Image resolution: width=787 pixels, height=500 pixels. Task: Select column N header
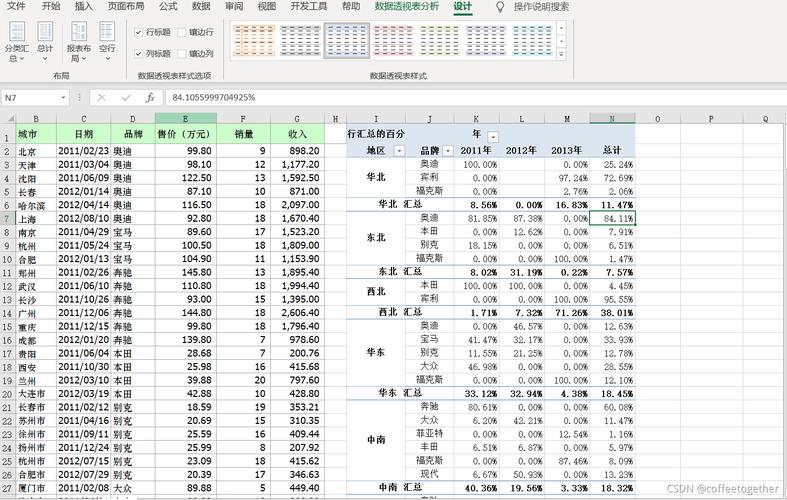point(612,119)
